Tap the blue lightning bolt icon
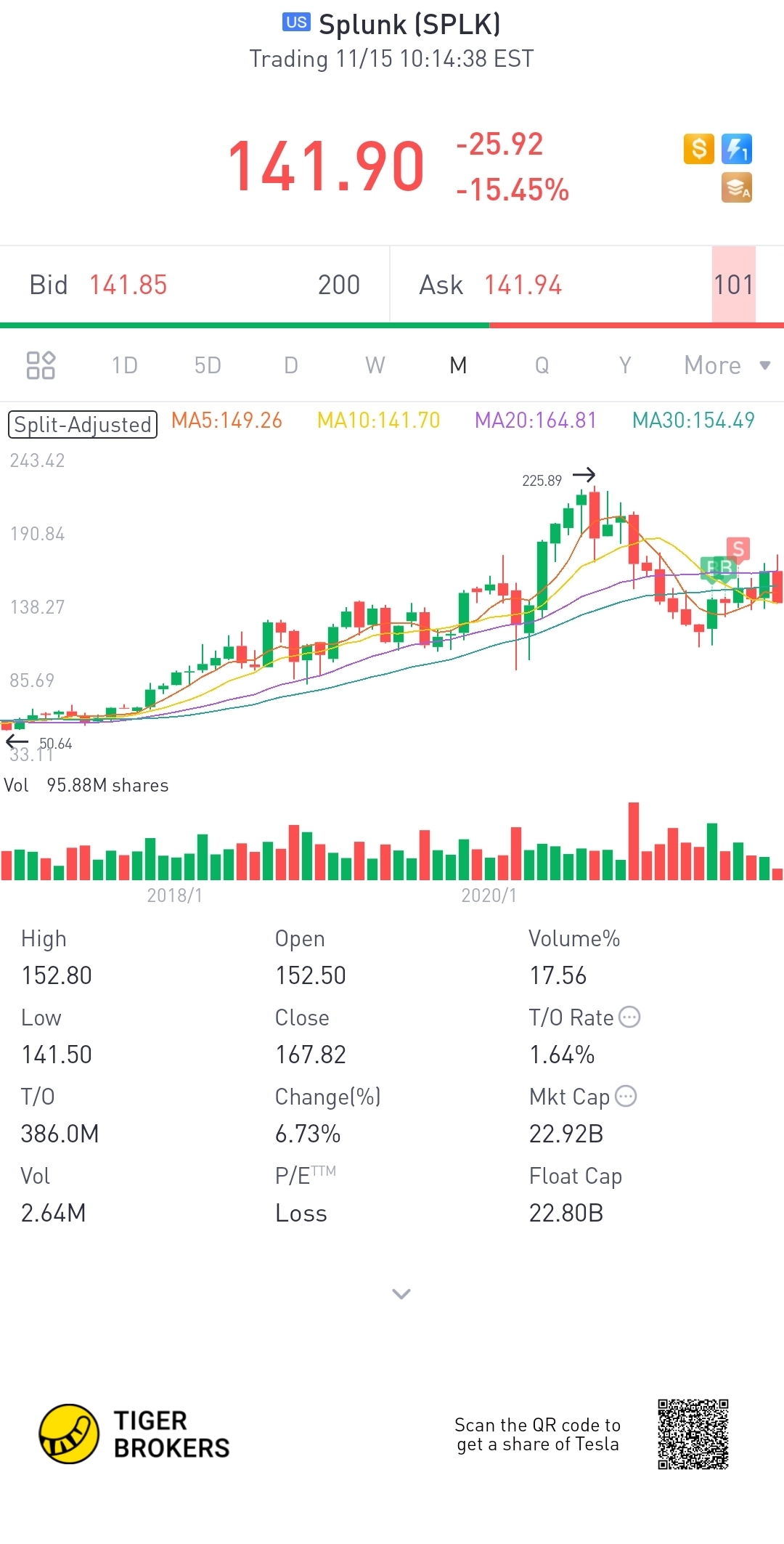 click(x=736, y=149)
